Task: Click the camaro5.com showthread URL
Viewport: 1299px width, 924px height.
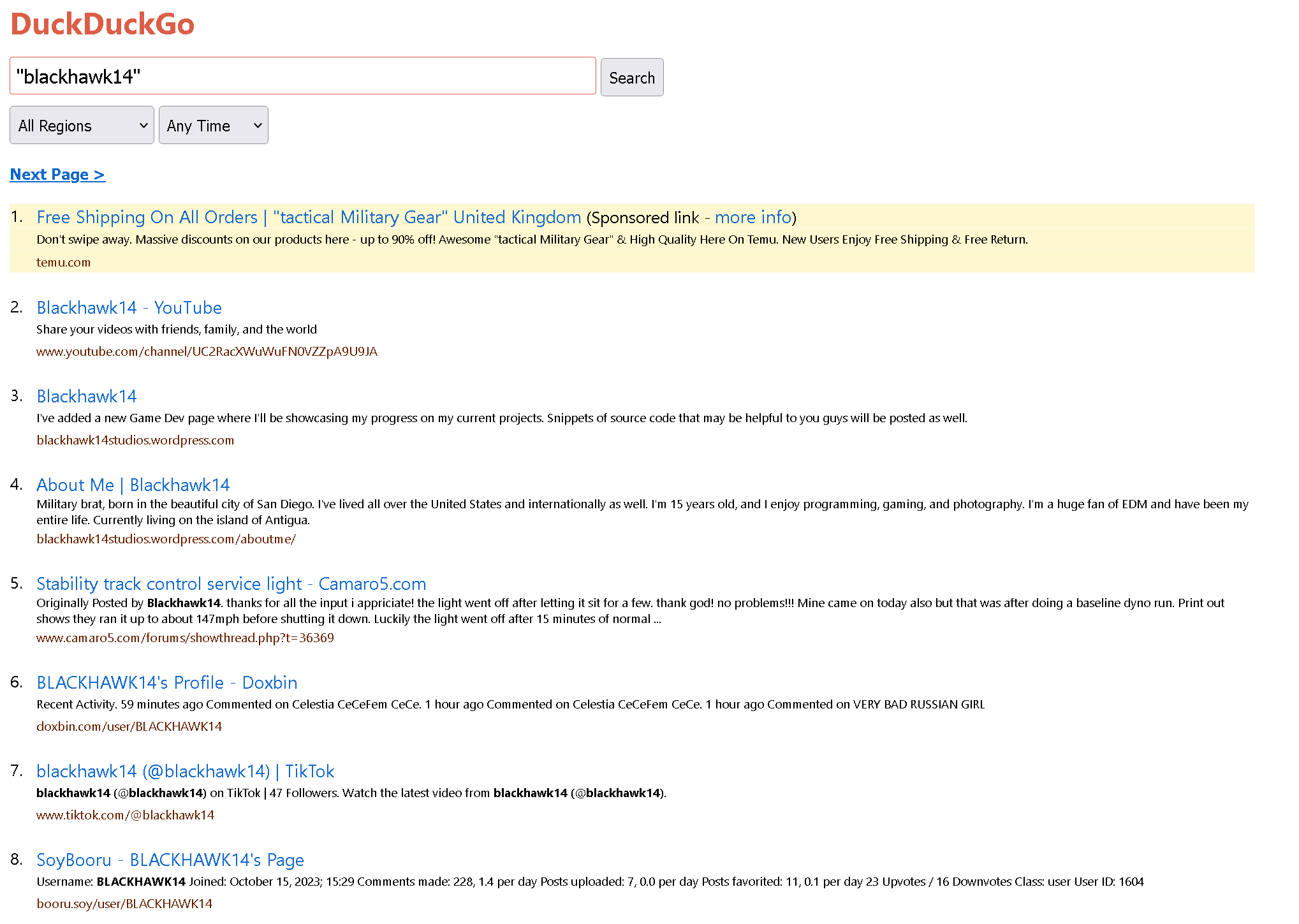Action: click(x=185, y=638)
